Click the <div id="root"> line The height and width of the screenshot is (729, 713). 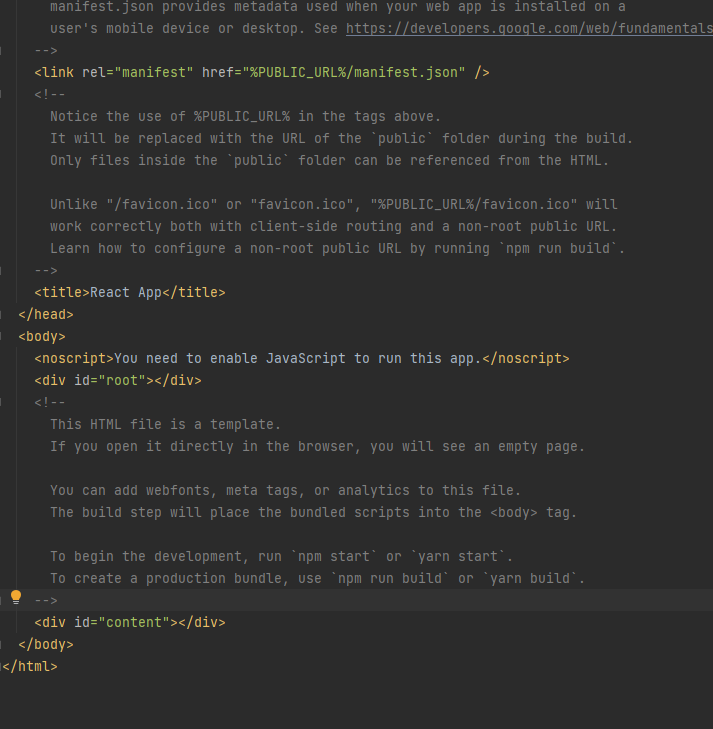118,381
